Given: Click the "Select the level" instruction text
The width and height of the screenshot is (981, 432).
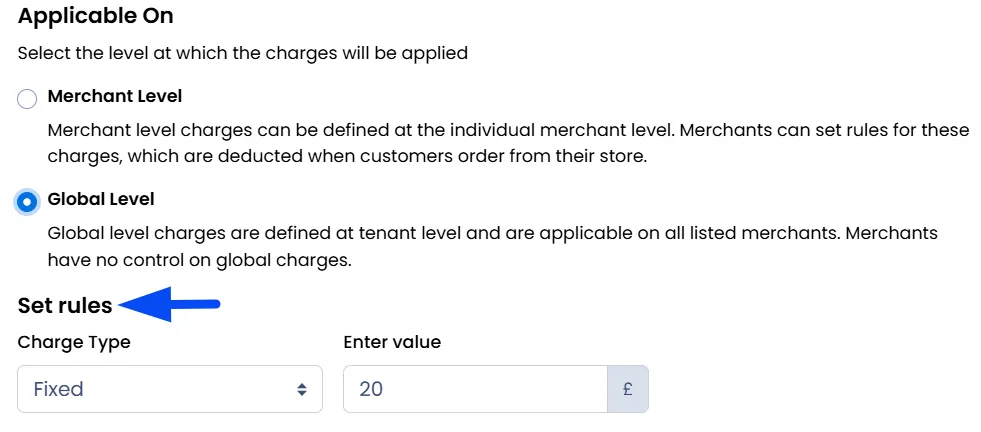Looking at the screenshot, I should pyautogui.click(x=243, y=53).
